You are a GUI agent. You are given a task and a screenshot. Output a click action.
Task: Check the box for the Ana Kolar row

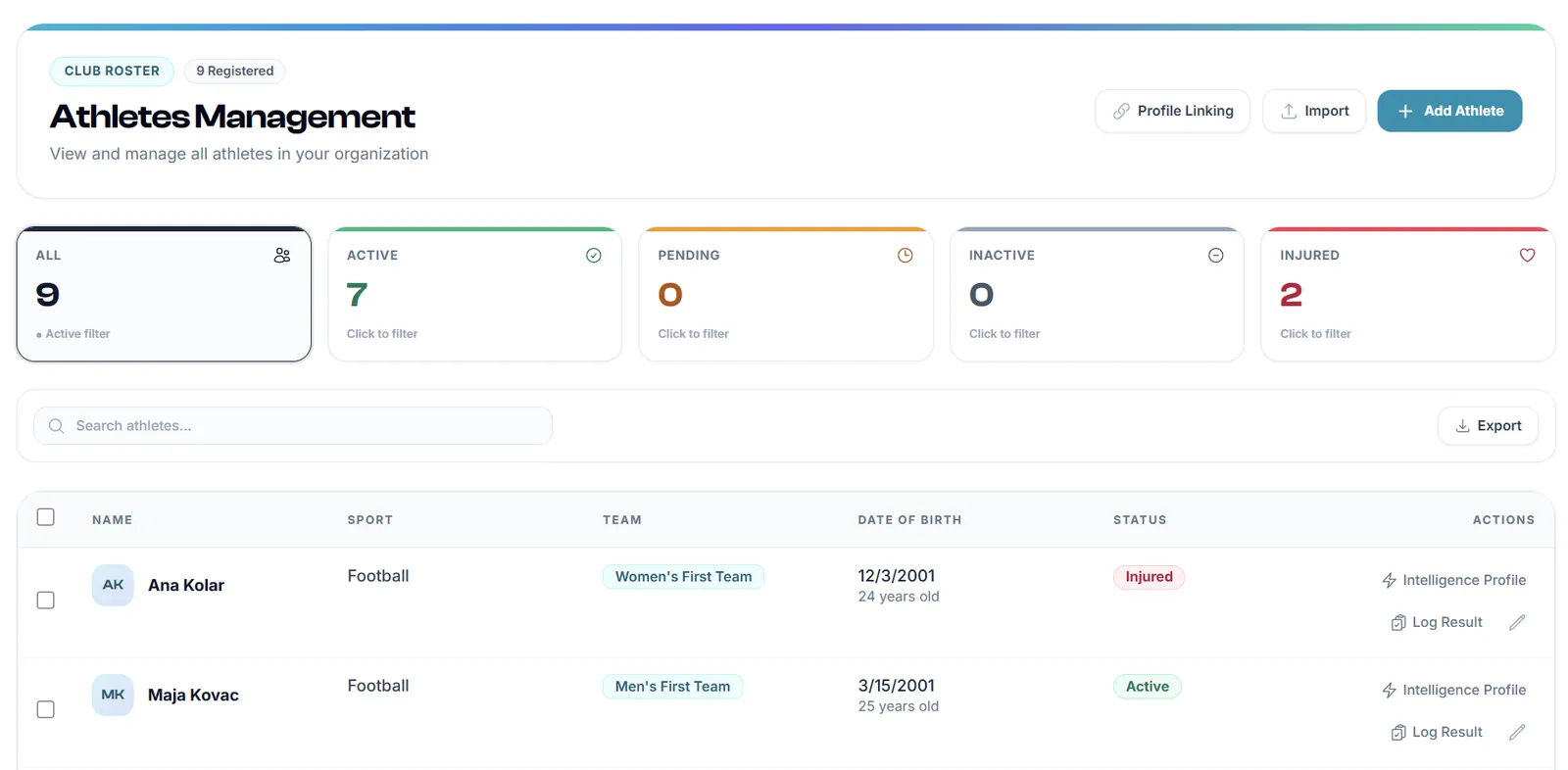tap(45, 600)
